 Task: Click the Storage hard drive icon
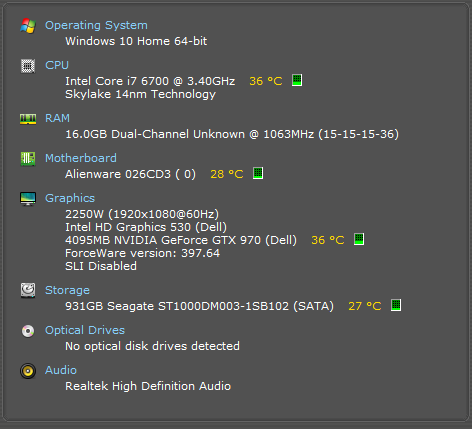pyautogui.click(x=28, y=290)
